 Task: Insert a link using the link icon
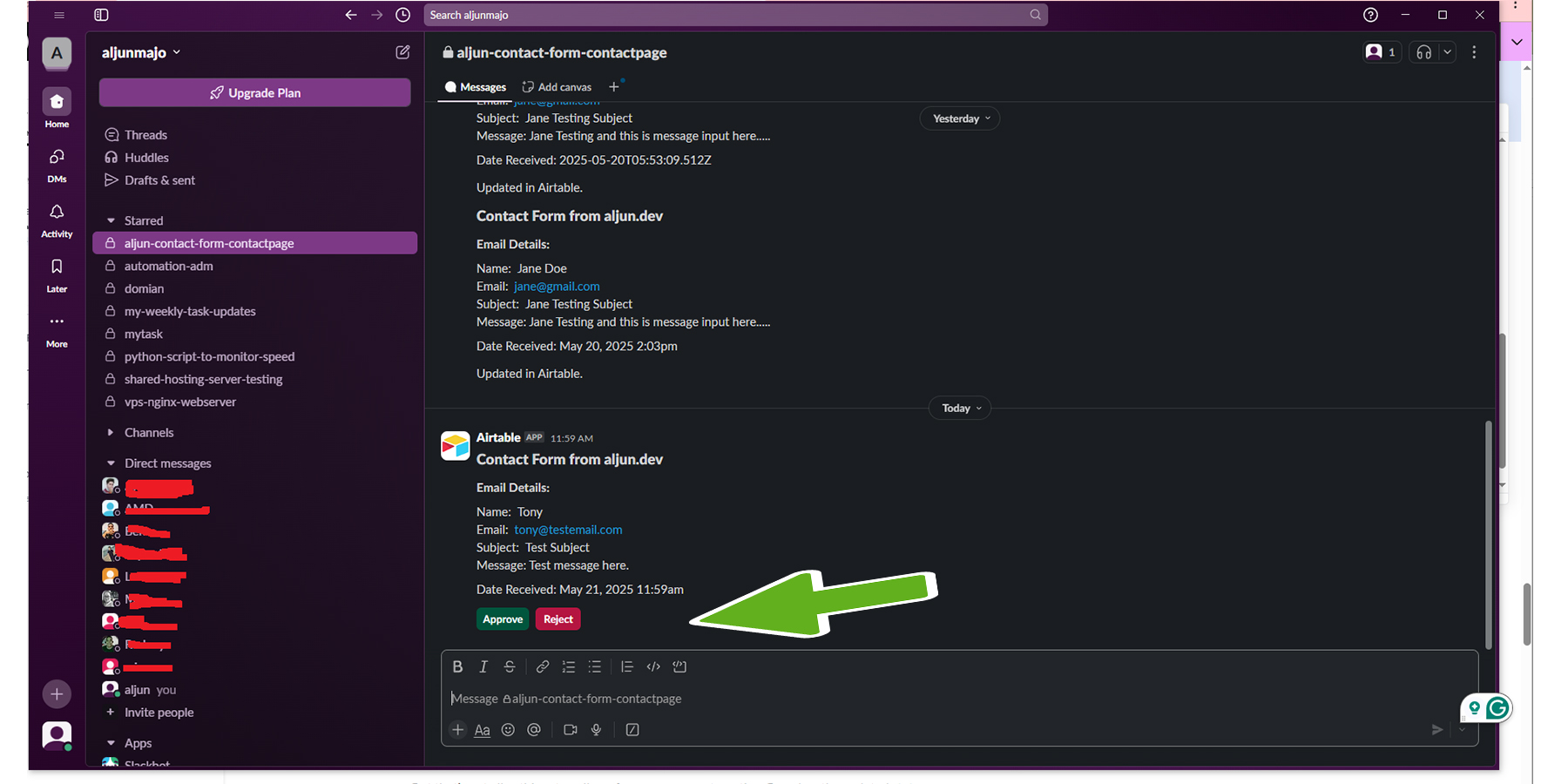pyautogui.click(x=542, y=666)
